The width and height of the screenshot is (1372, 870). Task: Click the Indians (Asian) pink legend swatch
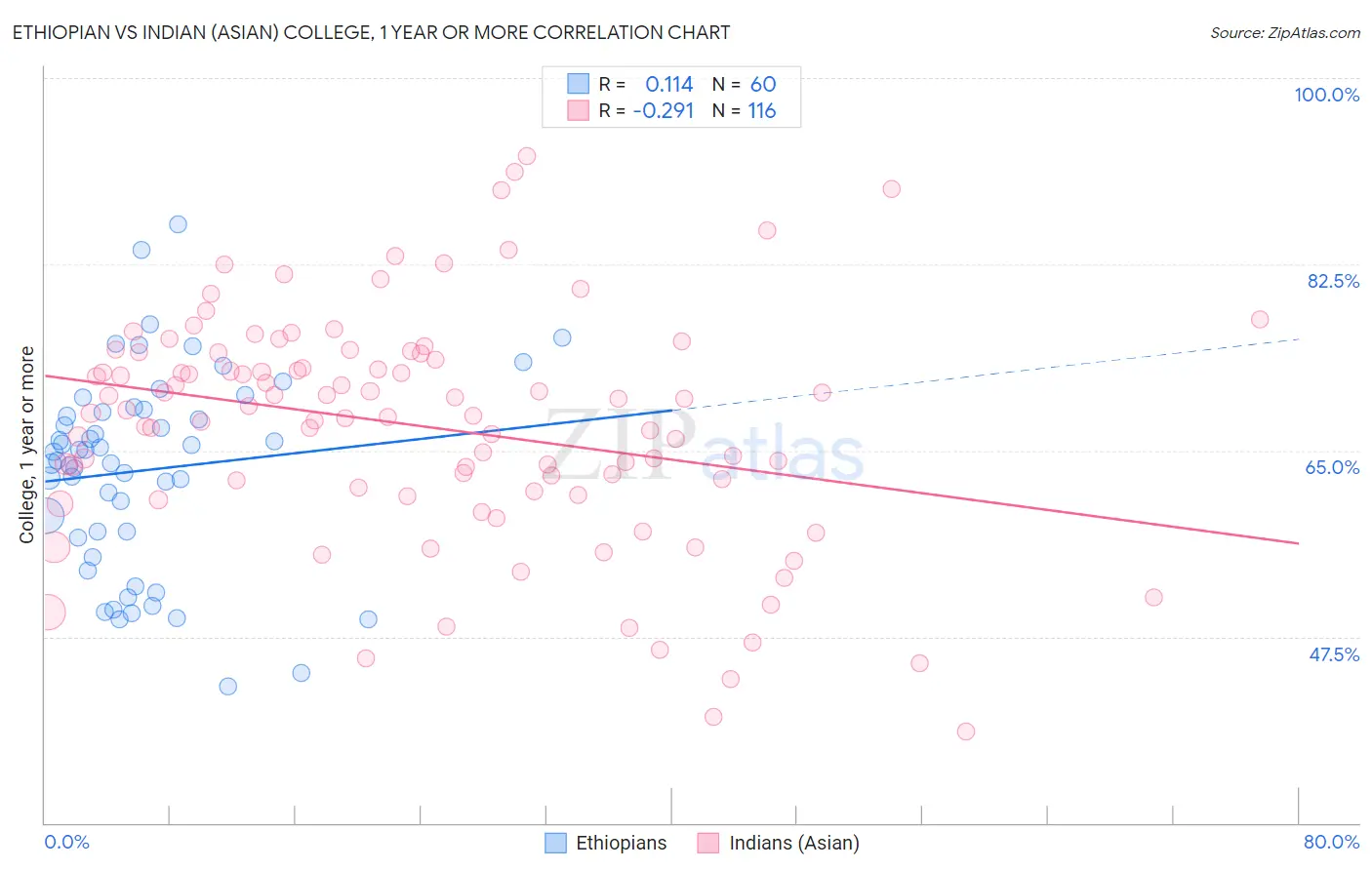(x=708, y=843)
